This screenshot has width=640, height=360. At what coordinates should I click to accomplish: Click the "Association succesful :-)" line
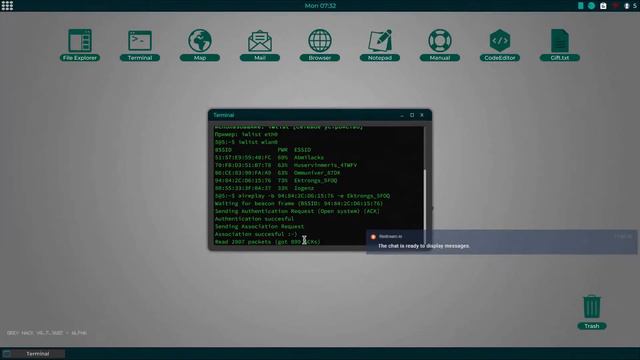pos(256,234)
